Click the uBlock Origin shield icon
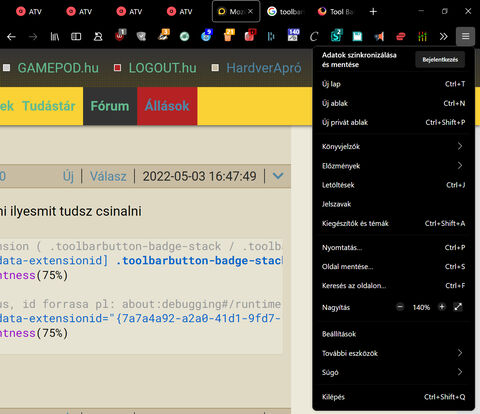This screenshot has height=414, width=480. [120, 36]
